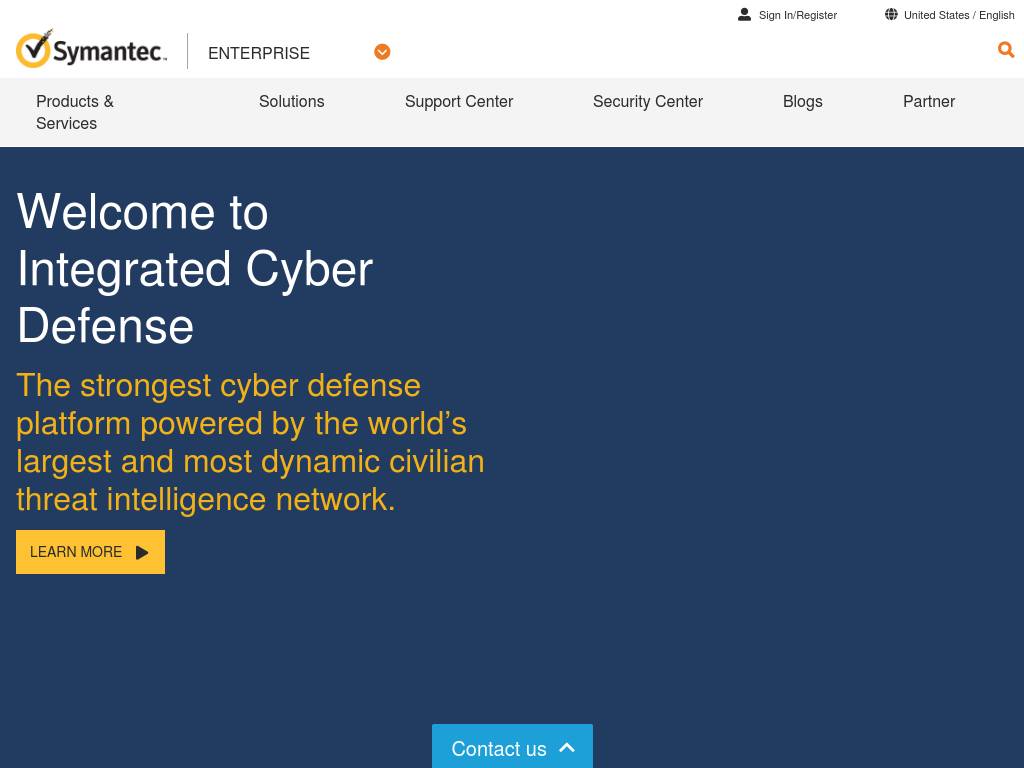The width and height of the screenshot is (1024, 768).
Task: Open the Security Center menu item
Action: (647, 101)
